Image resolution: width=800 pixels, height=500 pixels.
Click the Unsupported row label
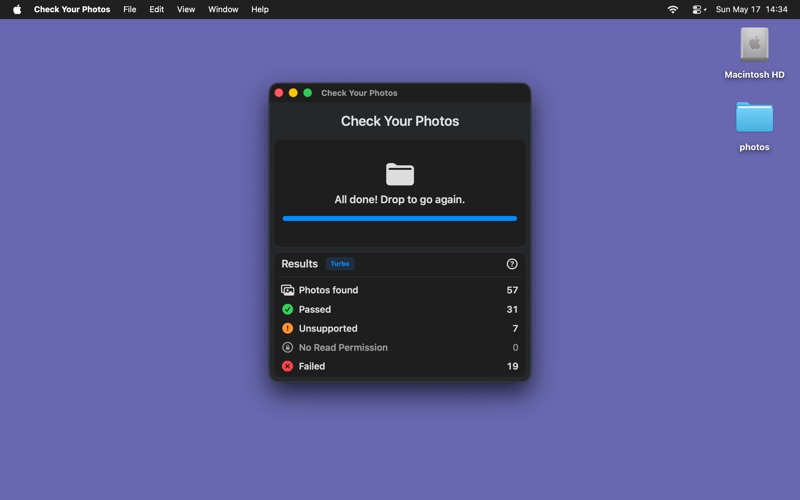(x=328, y=328)
